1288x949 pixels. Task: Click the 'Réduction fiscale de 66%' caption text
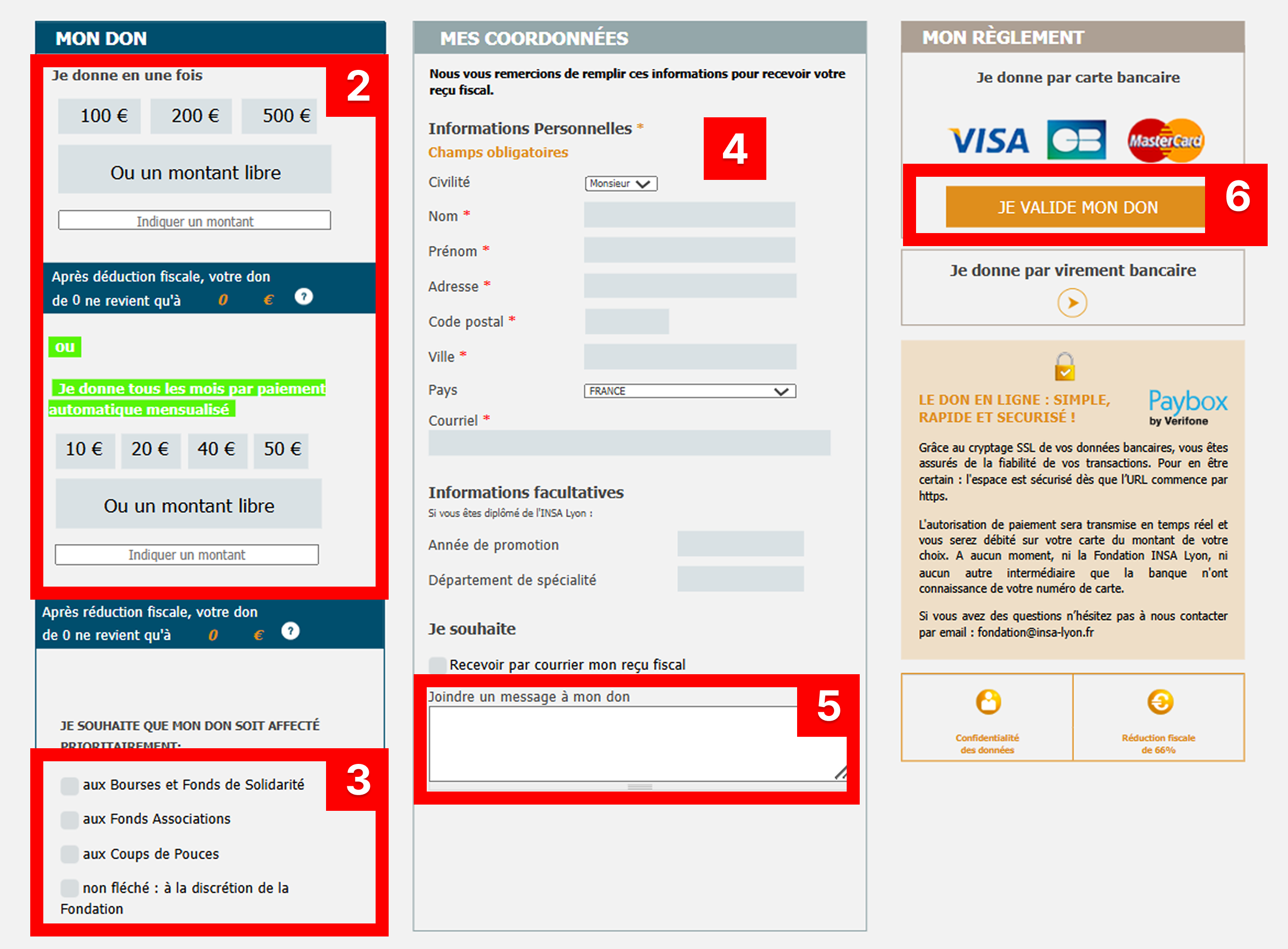pos(1158,744)
